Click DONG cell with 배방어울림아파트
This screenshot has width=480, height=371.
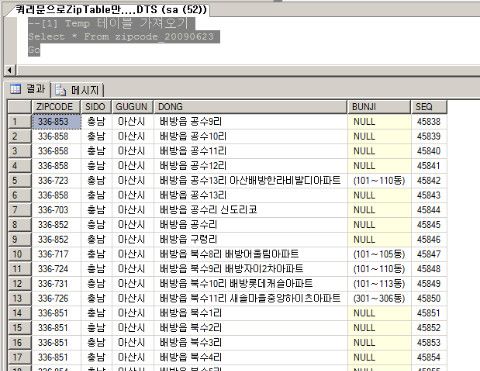click(x=250, y=254)
